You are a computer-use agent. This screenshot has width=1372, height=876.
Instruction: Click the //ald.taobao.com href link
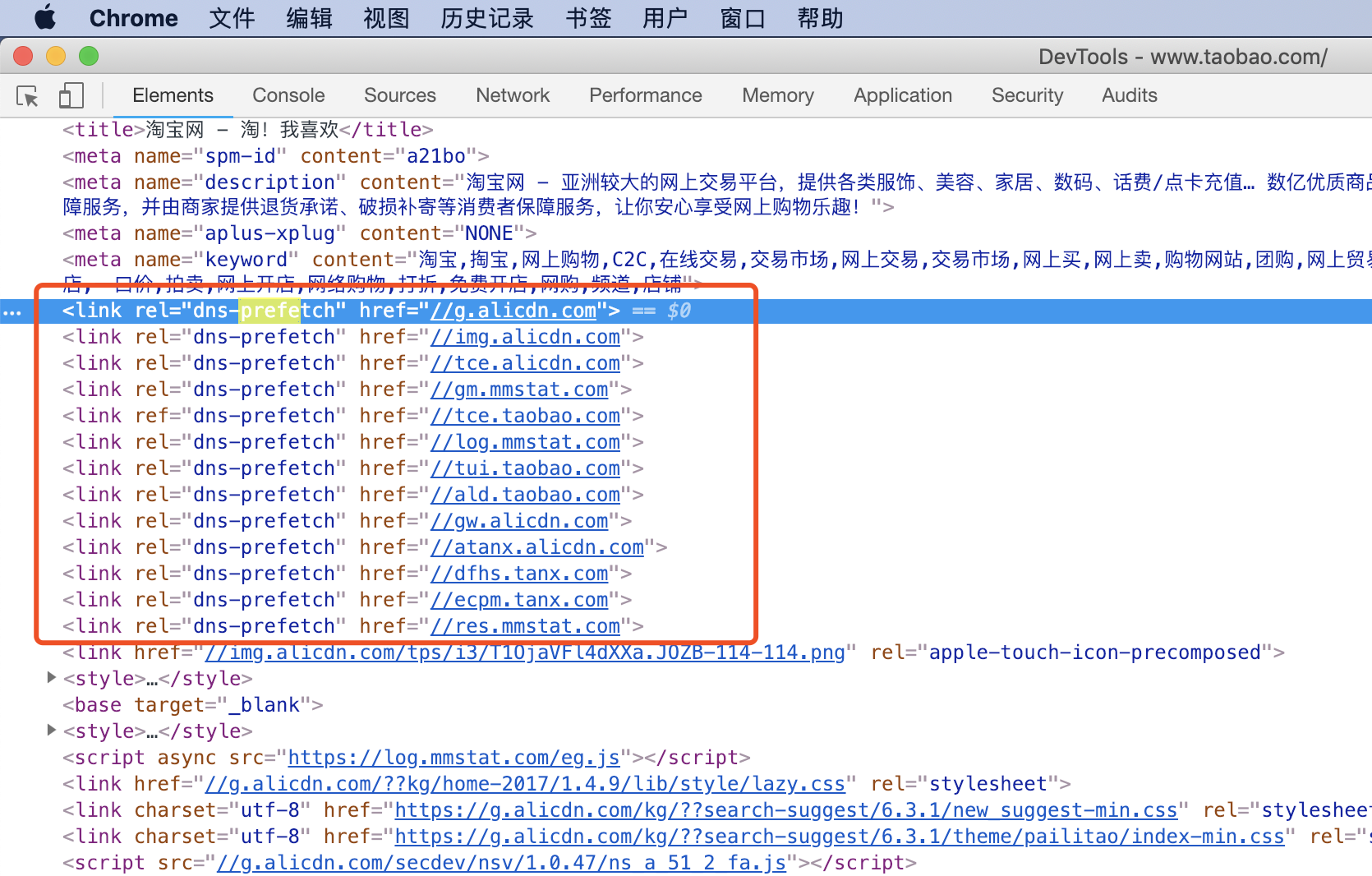(526, 495)
